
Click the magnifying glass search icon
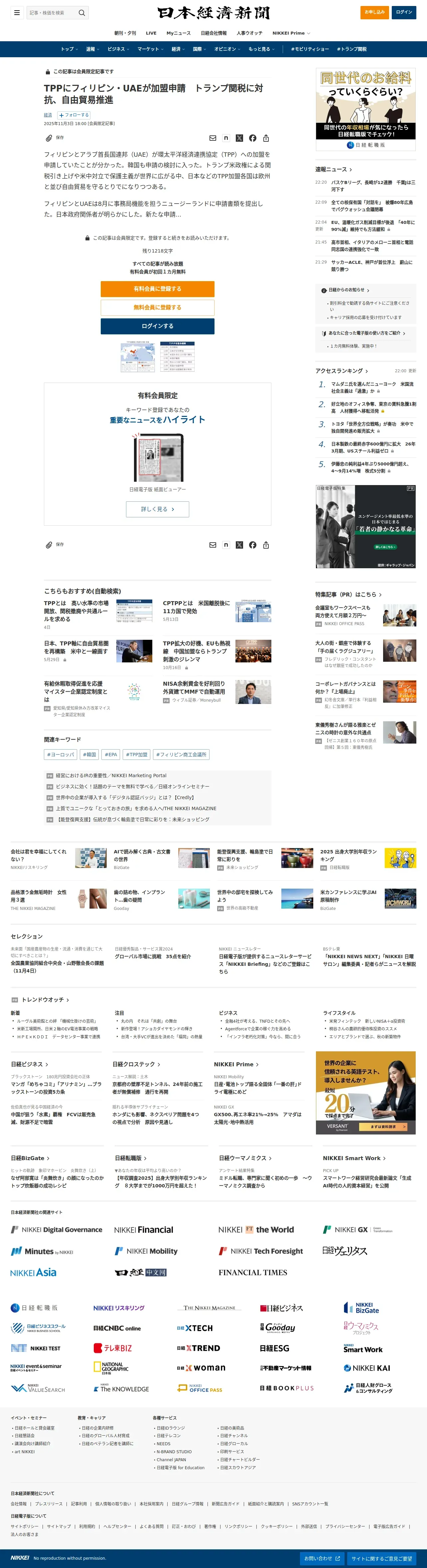pos(81,13)
